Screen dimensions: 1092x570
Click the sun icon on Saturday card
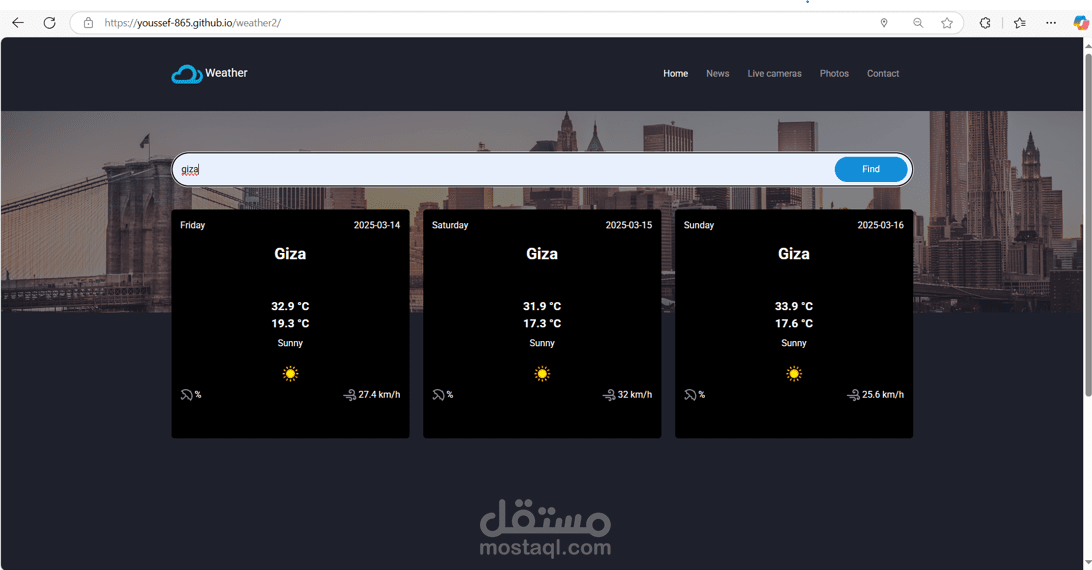(542, 374)
